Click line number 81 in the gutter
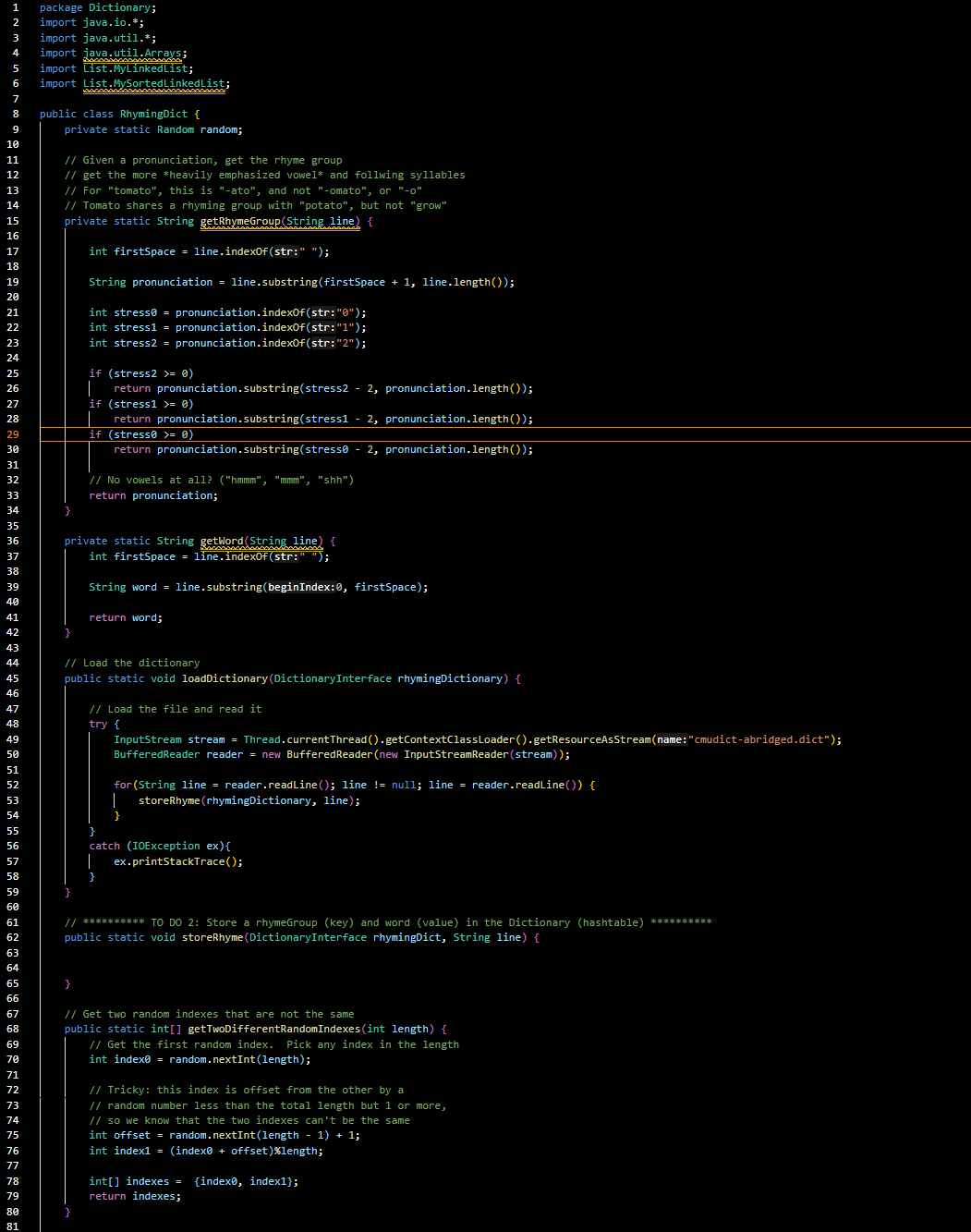 (13, 1226)
